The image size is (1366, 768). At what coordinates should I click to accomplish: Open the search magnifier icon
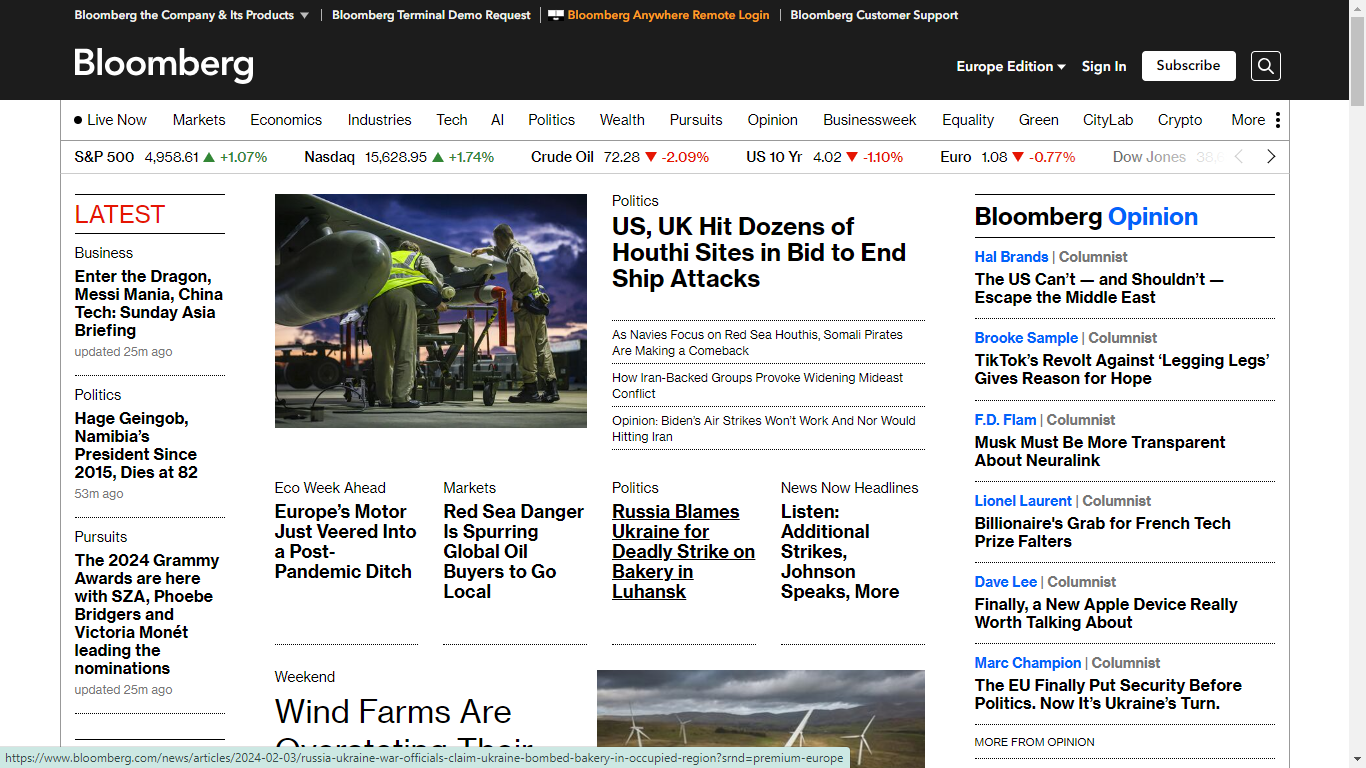(1265, 66)
